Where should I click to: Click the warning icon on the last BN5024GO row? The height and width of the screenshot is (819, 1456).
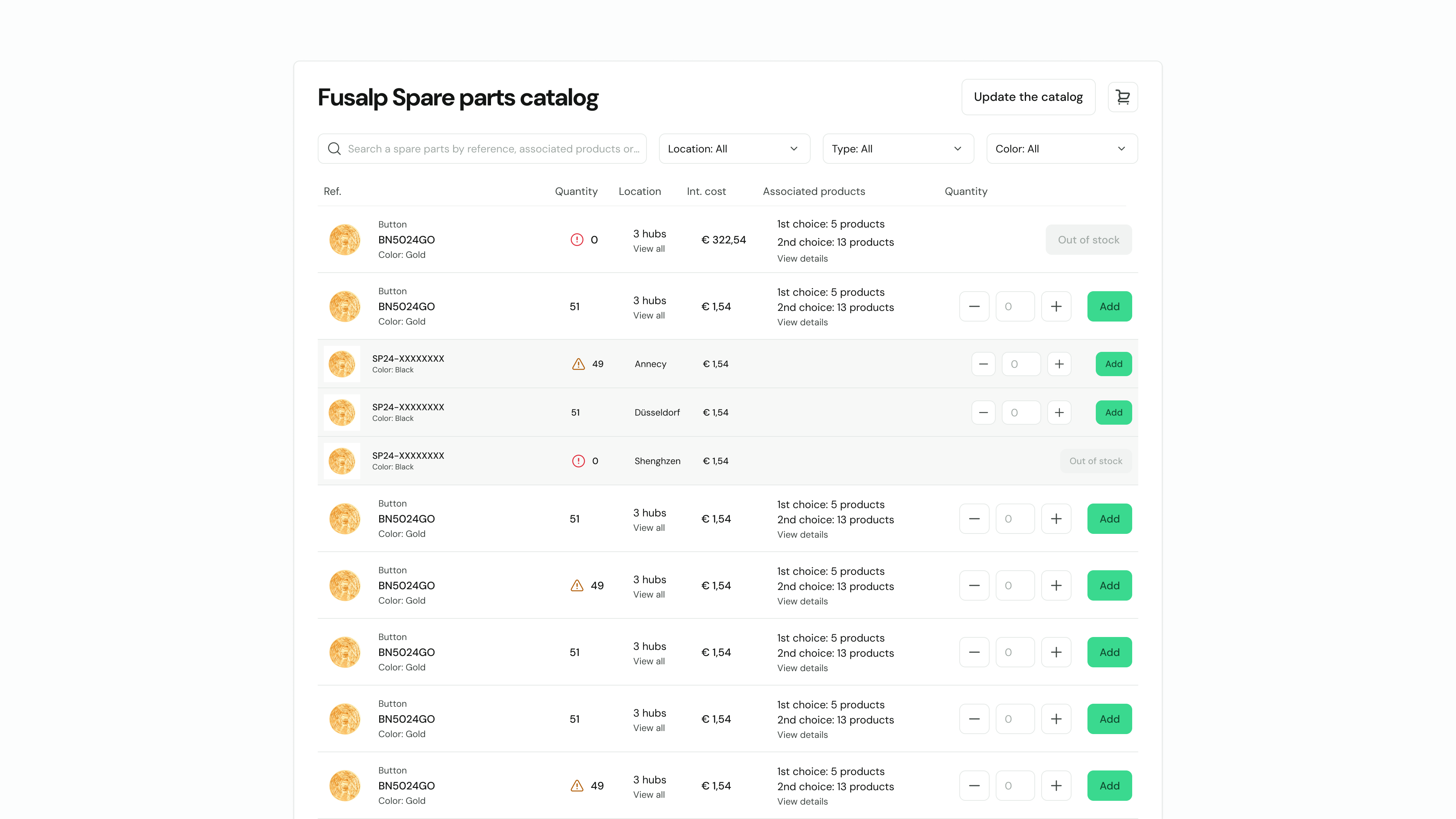point(577,785)
